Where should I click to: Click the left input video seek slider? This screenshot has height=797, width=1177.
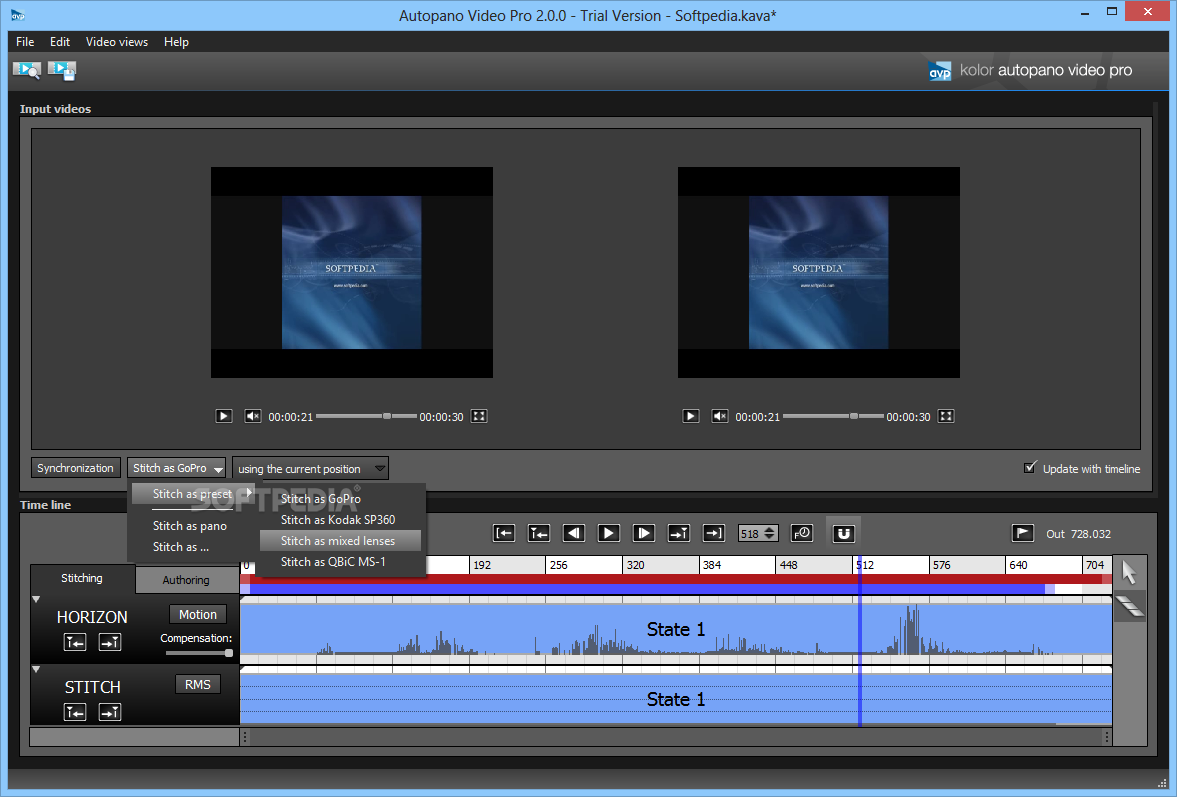tap(366, 416)
